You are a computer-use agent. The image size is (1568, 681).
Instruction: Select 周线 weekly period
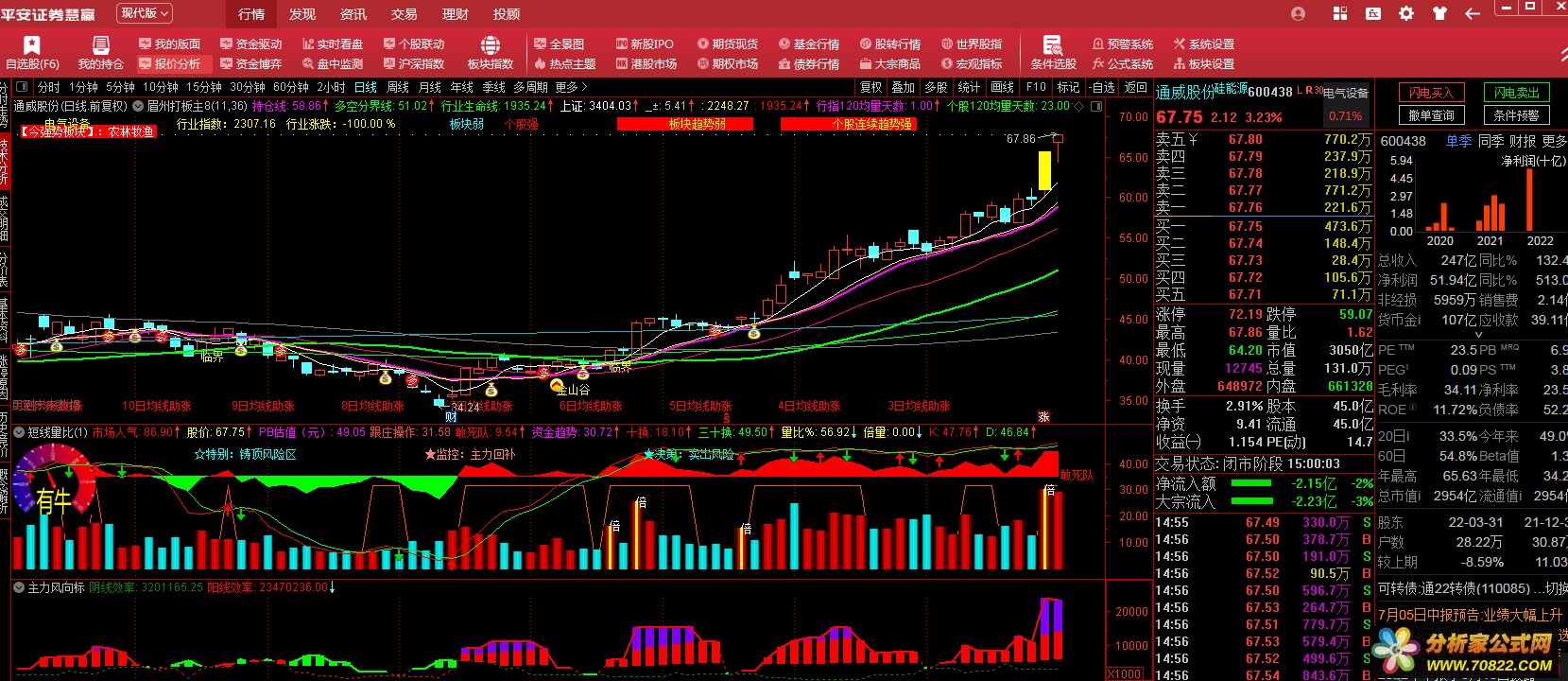tap(398, 87)
